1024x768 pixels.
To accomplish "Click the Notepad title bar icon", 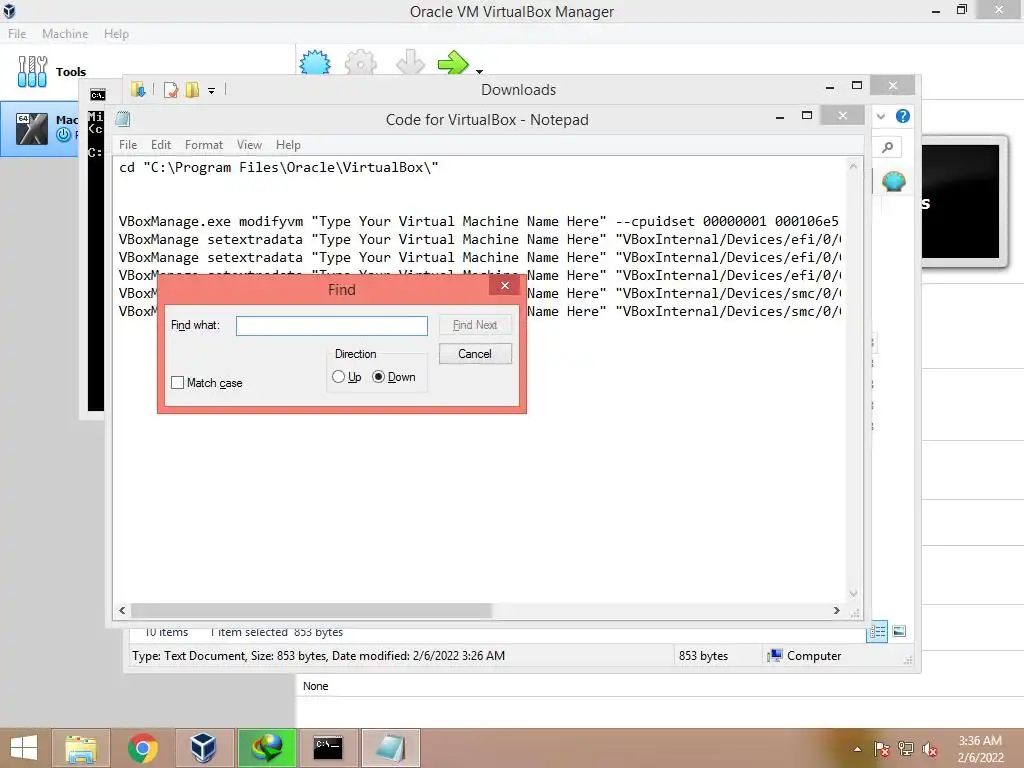I will tap(123, 119).
